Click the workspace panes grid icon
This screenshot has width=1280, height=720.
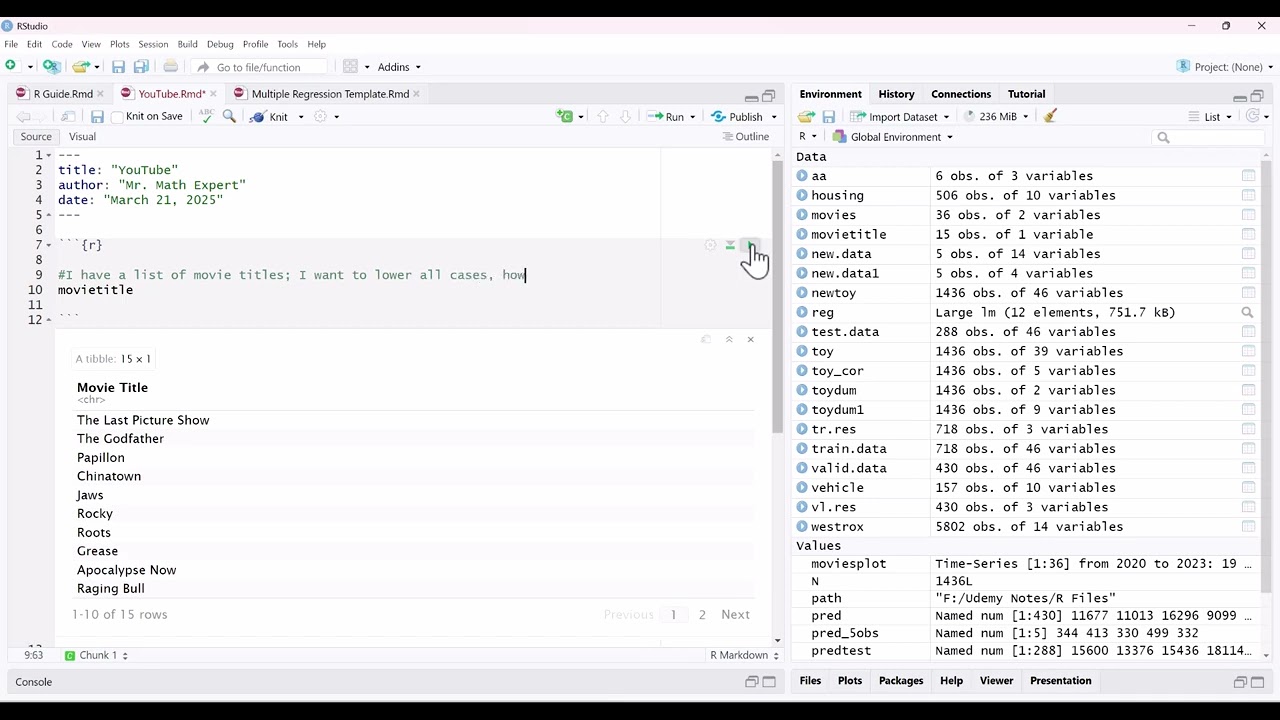(x=350, y=67)
